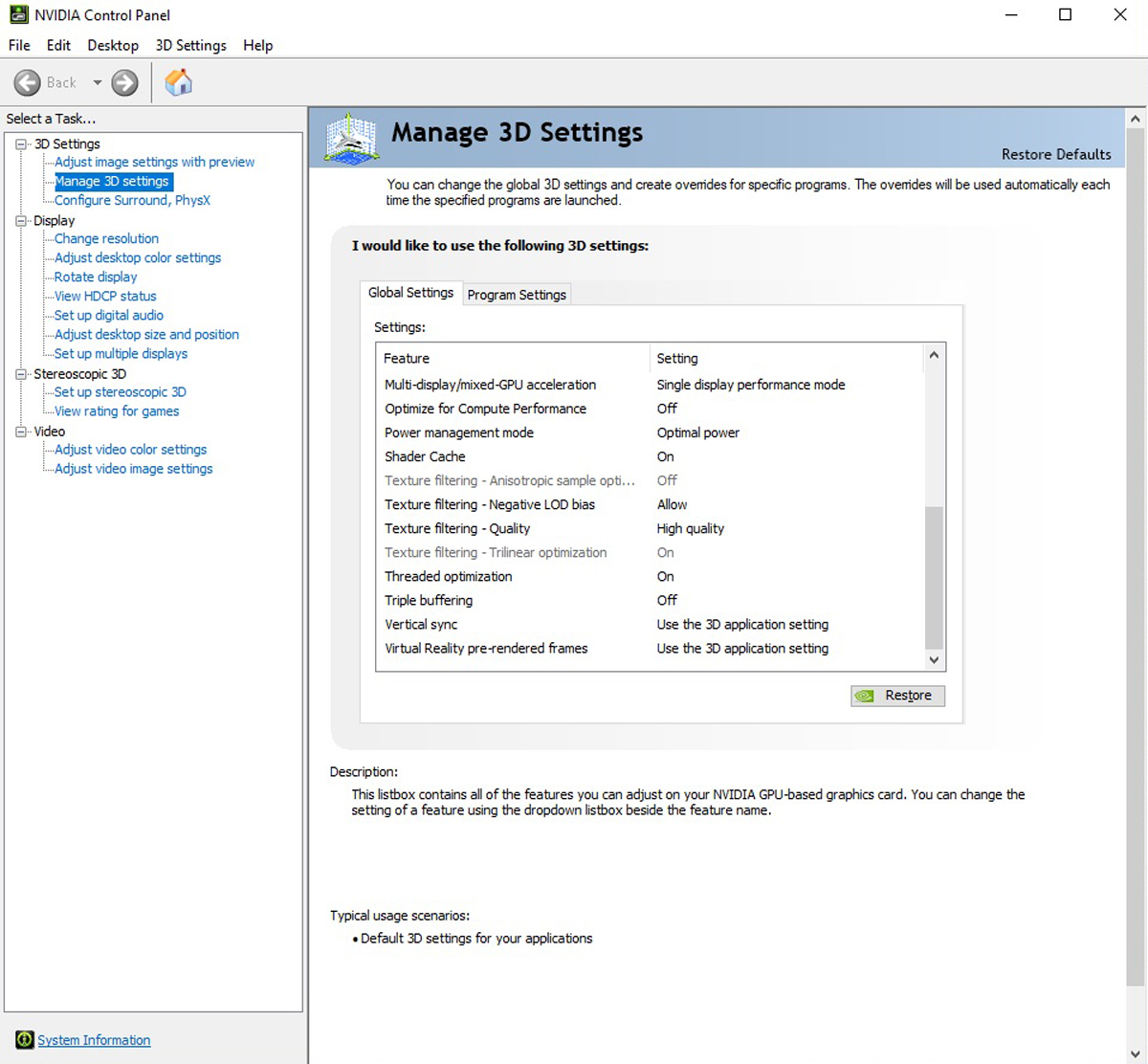Click the High quality setting value
The width and height of the screenshot is (1148, 1064).
pyautogui.click(x=690, y=528)
